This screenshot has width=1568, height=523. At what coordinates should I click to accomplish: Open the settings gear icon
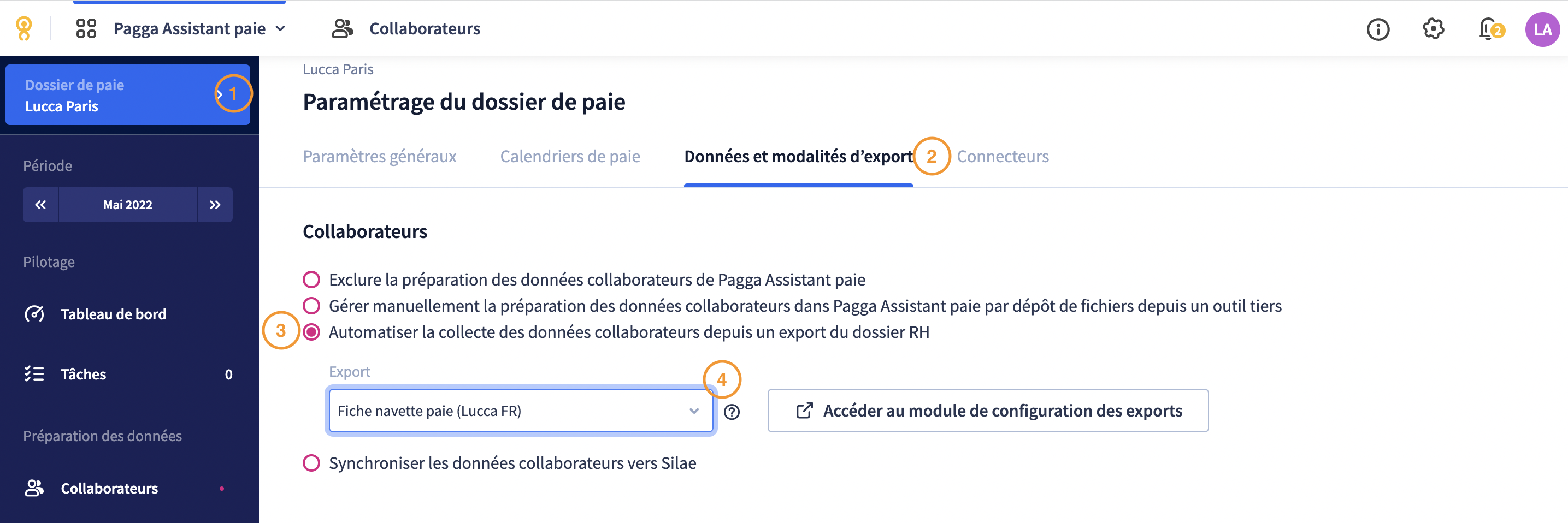click(x=1433, y=28)
